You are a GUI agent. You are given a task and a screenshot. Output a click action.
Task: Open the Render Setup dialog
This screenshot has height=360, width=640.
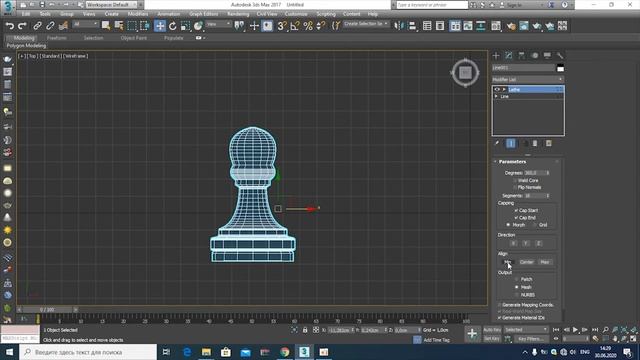click(x=511, y=26)
